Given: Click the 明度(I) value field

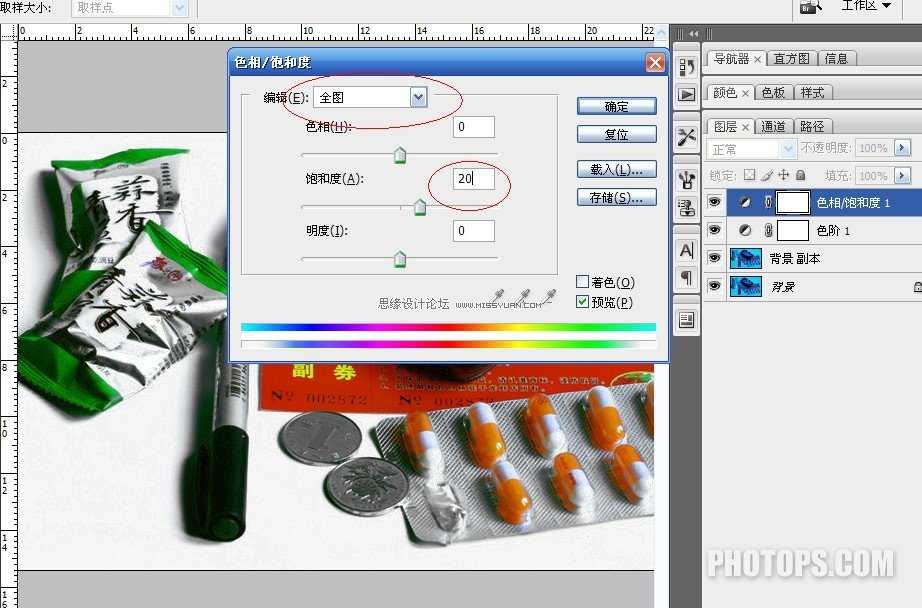Looking at the screenshot, I should coord(473,230).
